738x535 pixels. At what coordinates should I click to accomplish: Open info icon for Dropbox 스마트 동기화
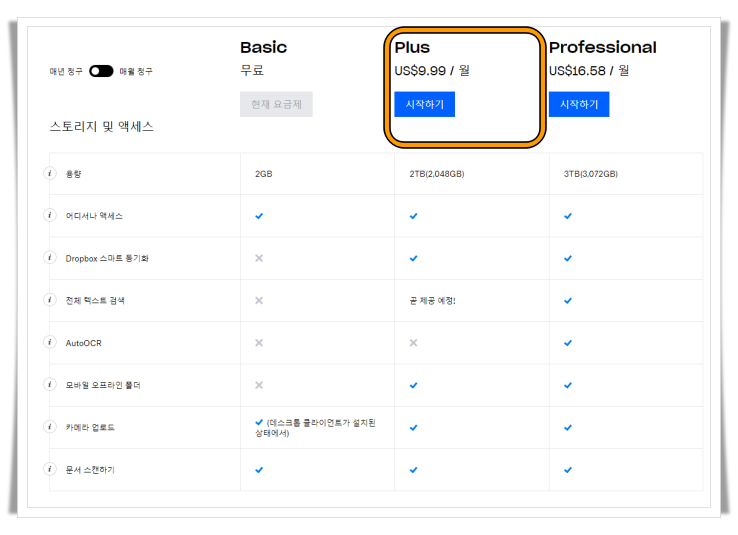pos(50,257)
